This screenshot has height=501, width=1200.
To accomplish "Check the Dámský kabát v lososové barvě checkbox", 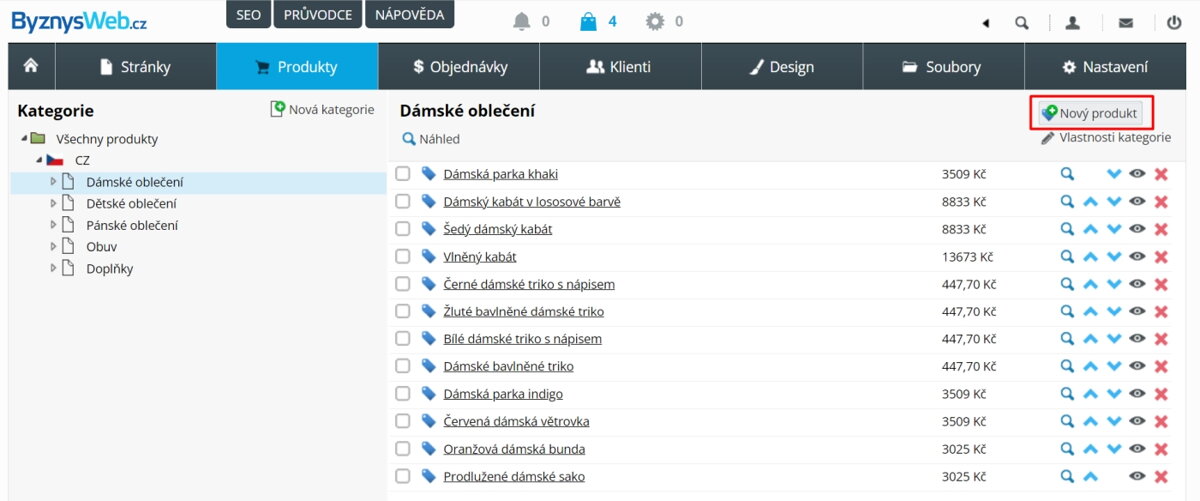I will 402,202.
